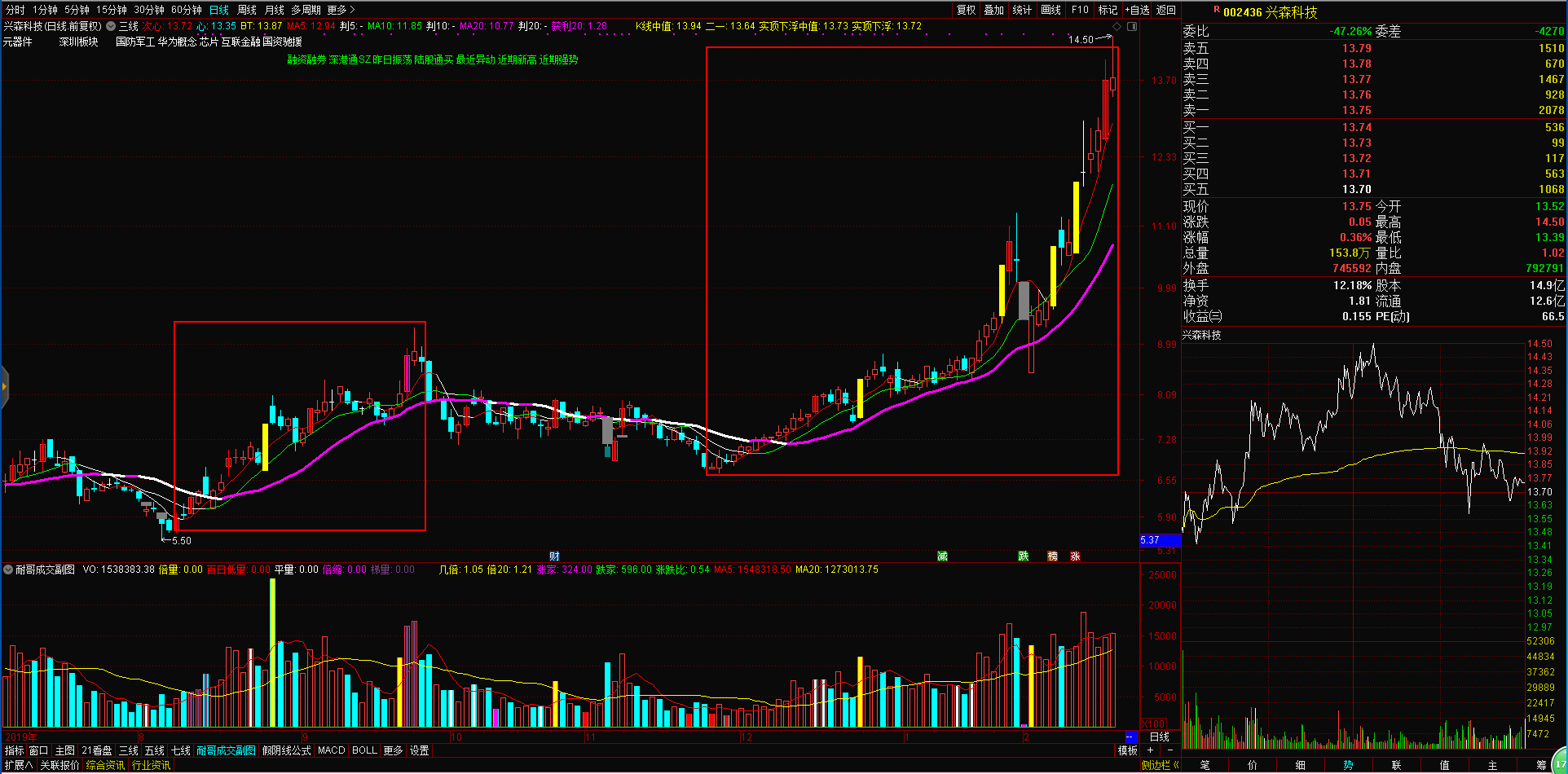Click the 涨 marker on the chart
Viewport: 1568px width, 774px height.
pos(1075,556)
